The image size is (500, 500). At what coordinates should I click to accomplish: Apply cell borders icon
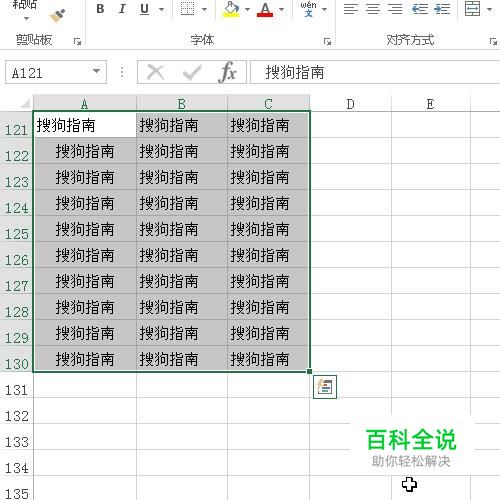tap(187, 9)
